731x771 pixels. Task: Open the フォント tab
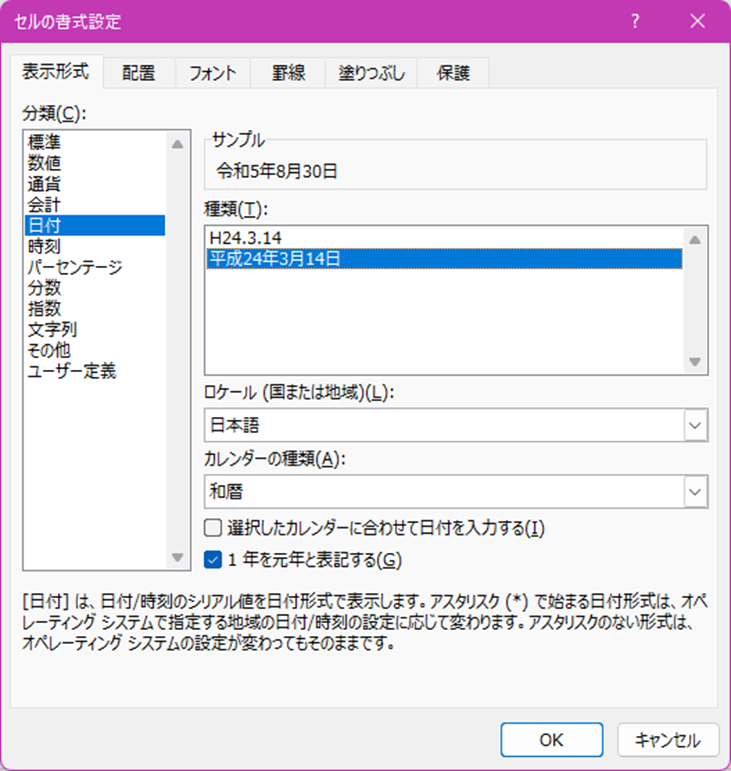coord(213,72)
